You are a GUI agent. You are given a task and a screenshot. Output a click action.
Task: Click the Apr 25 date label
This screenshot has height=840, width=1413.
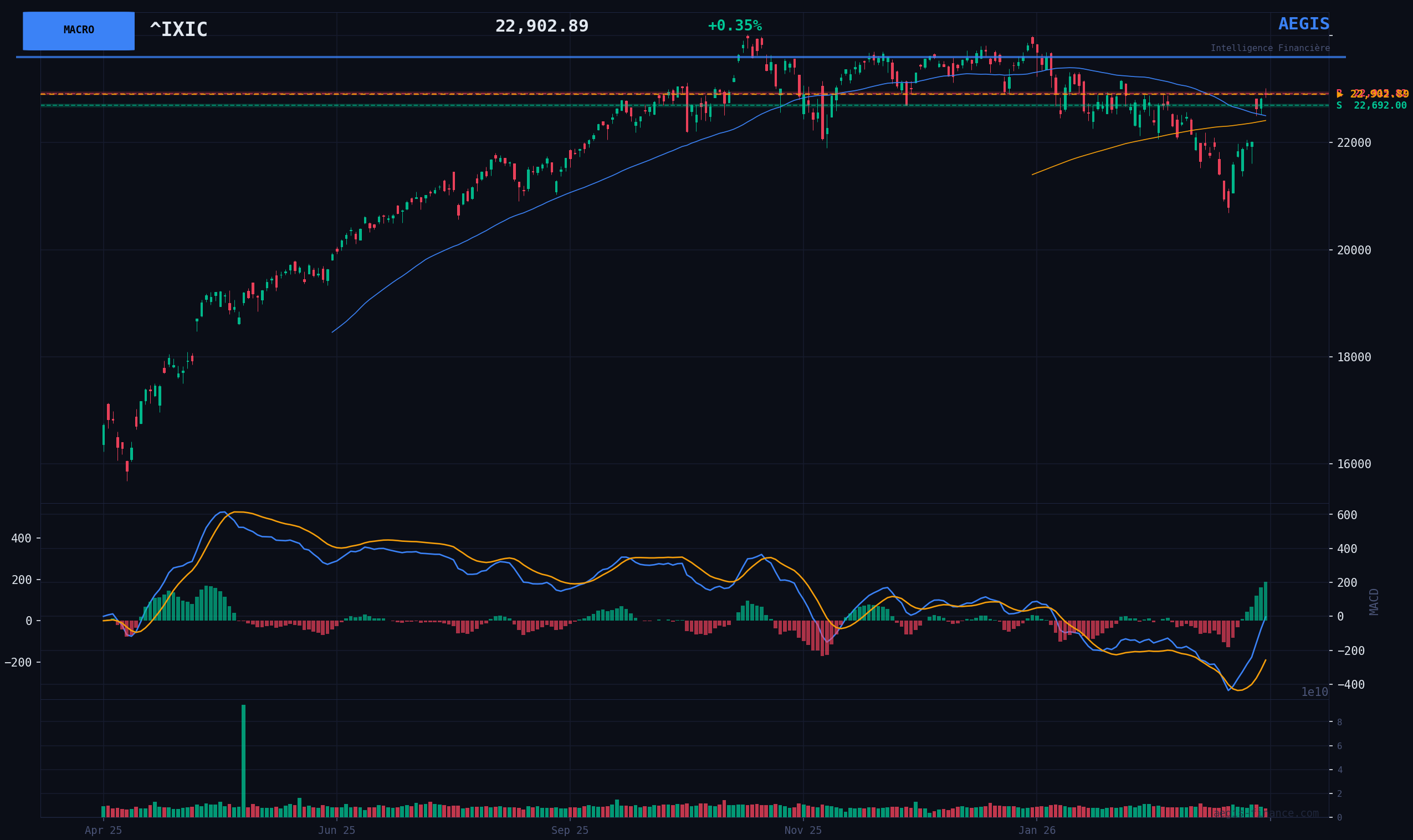click(103, 831)
